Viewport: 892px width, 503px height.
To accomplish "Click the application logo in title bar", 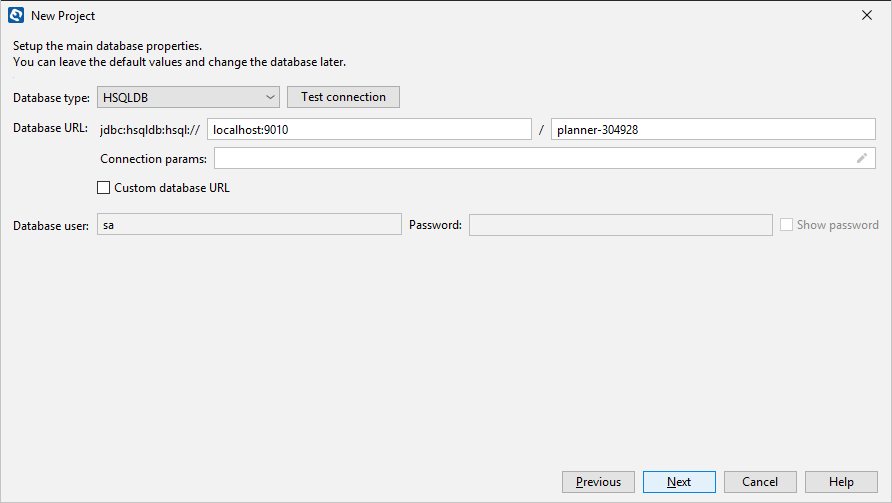I will click(16, 15).
